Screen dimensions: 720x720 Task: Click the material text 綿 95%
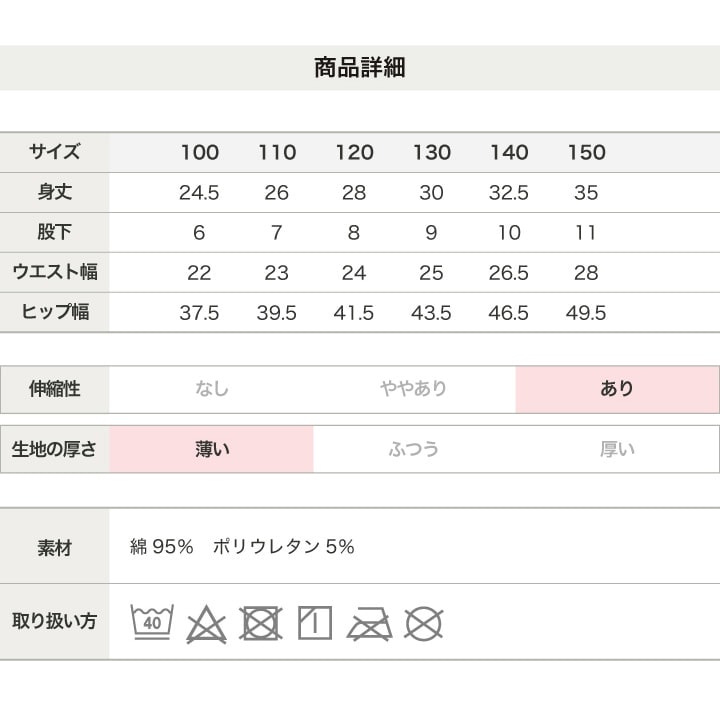pos(162,546)
